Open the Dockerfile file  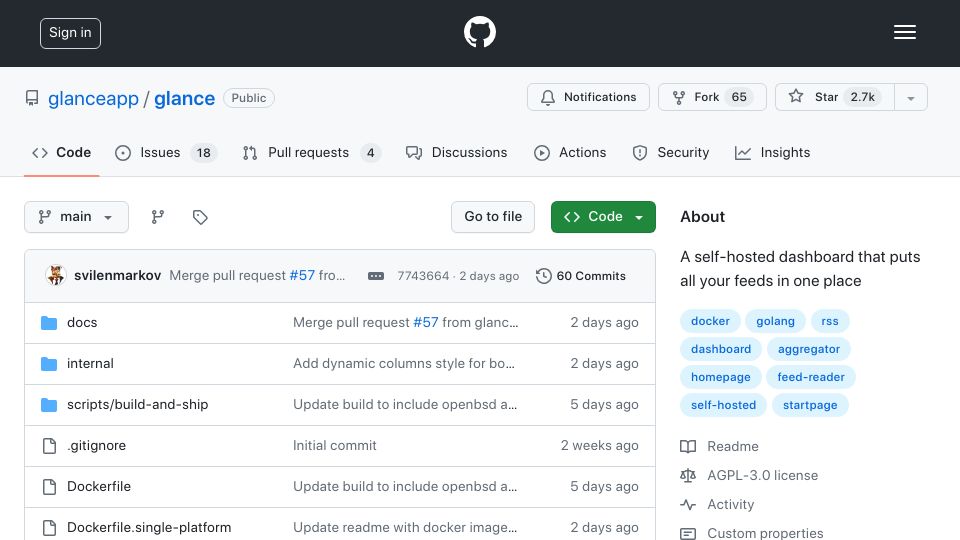click(x=99, y=487)
